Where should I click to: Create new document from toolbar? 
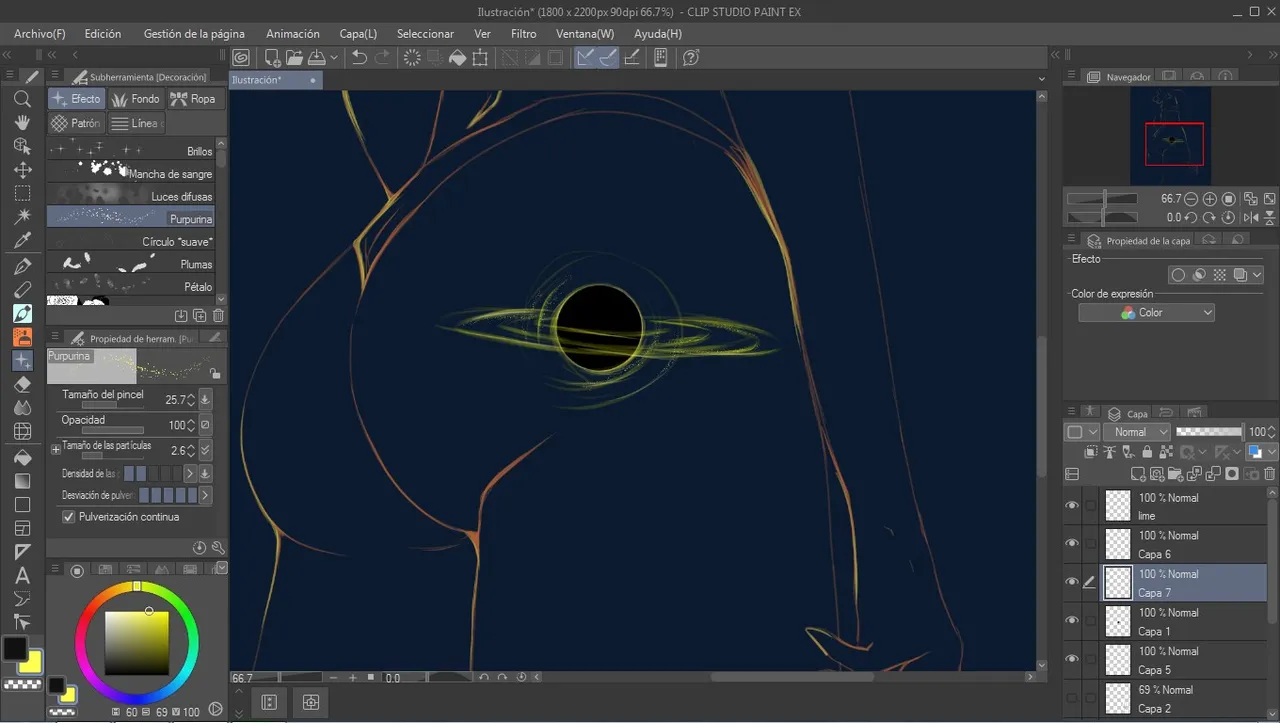coord(271,58)
